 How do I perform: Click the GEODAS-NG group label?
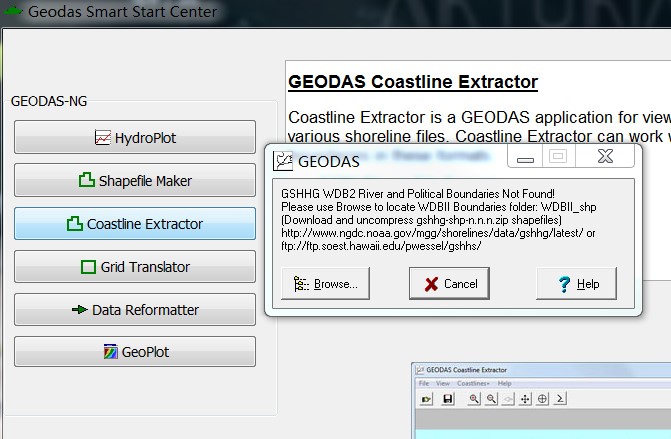(49, 101)
